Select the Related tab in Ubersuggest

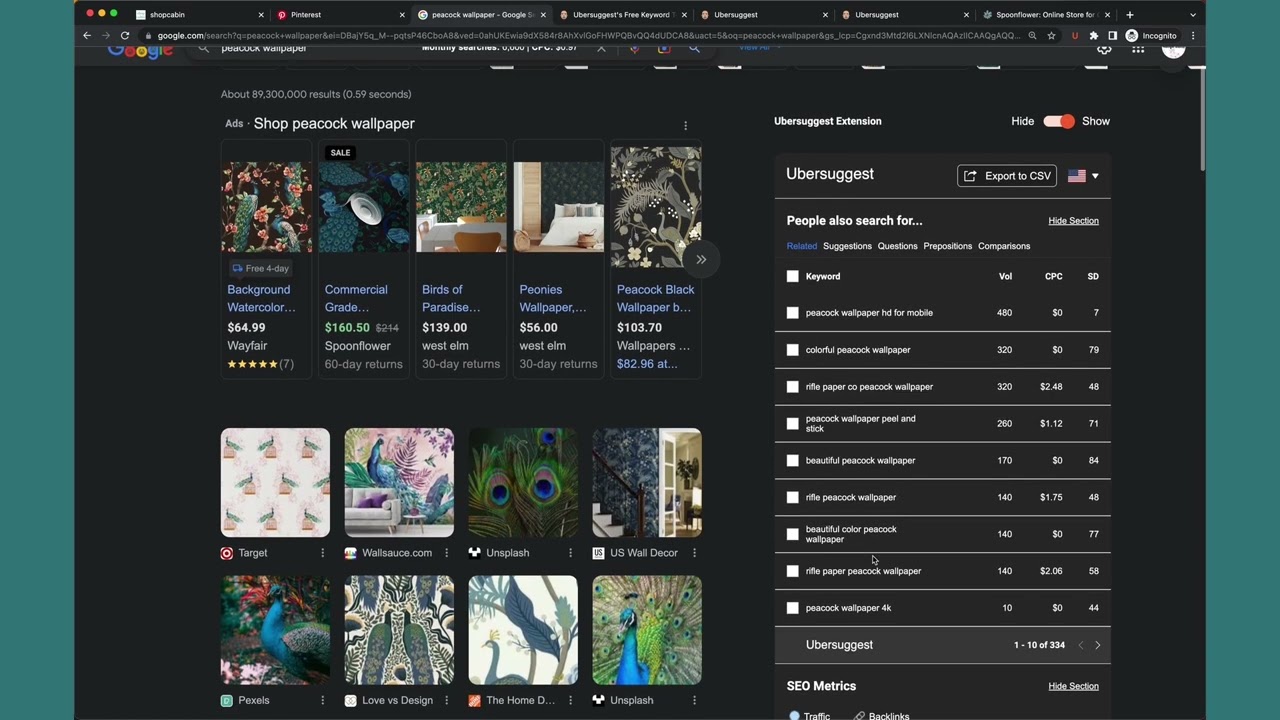click(x=802, y=246)
